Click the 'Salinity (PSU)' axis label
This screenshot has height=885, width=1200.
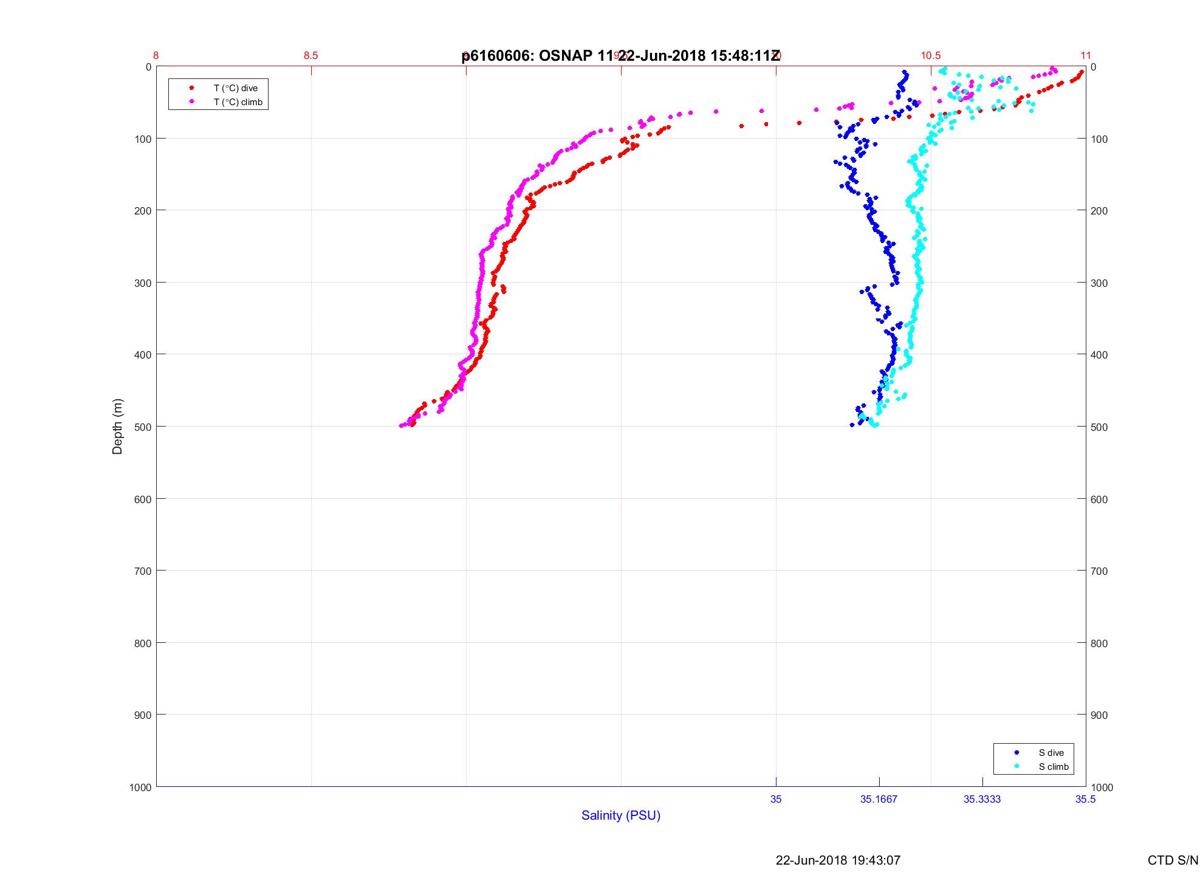[621, 816]
